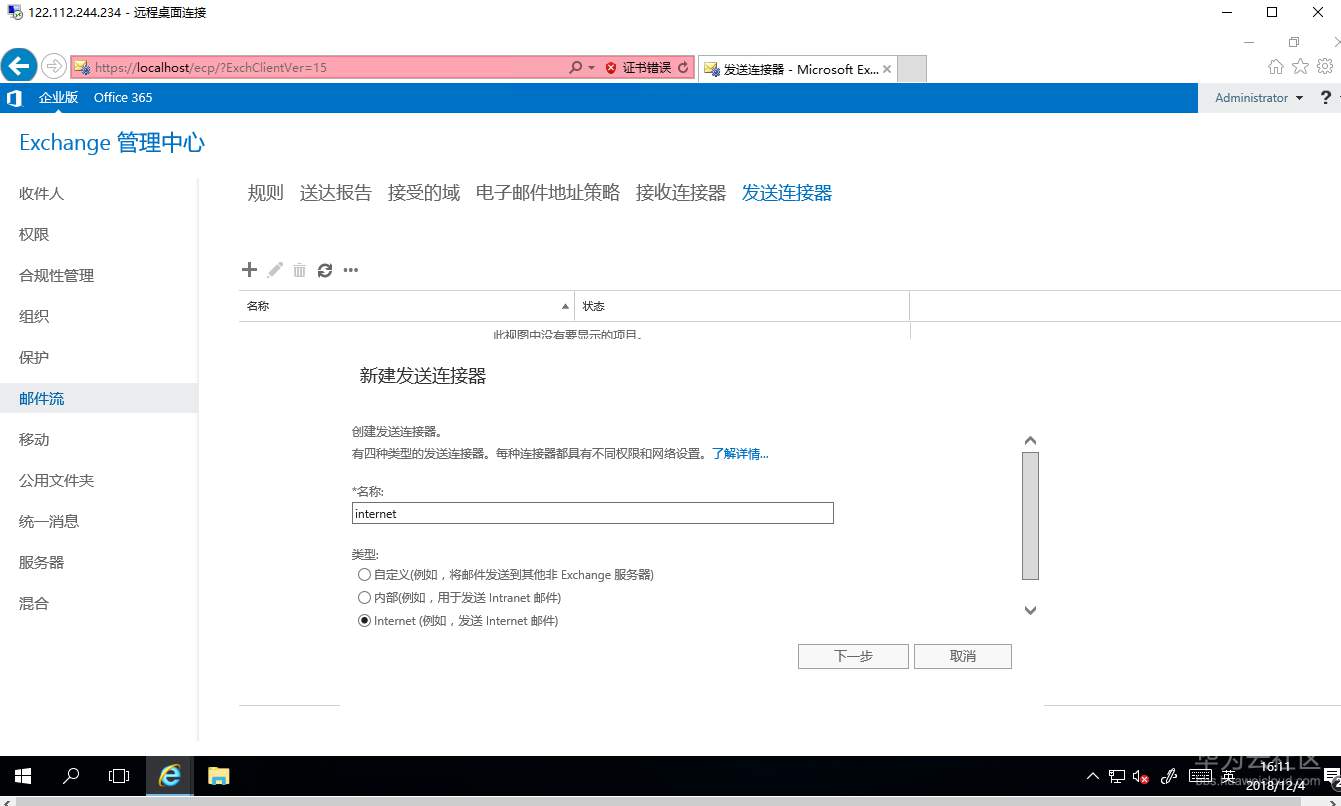Screen dimensions: 1341x806
Task: Select the 自定义 connector type radio button
Action: pyautogui.click(x=365, y=574)
